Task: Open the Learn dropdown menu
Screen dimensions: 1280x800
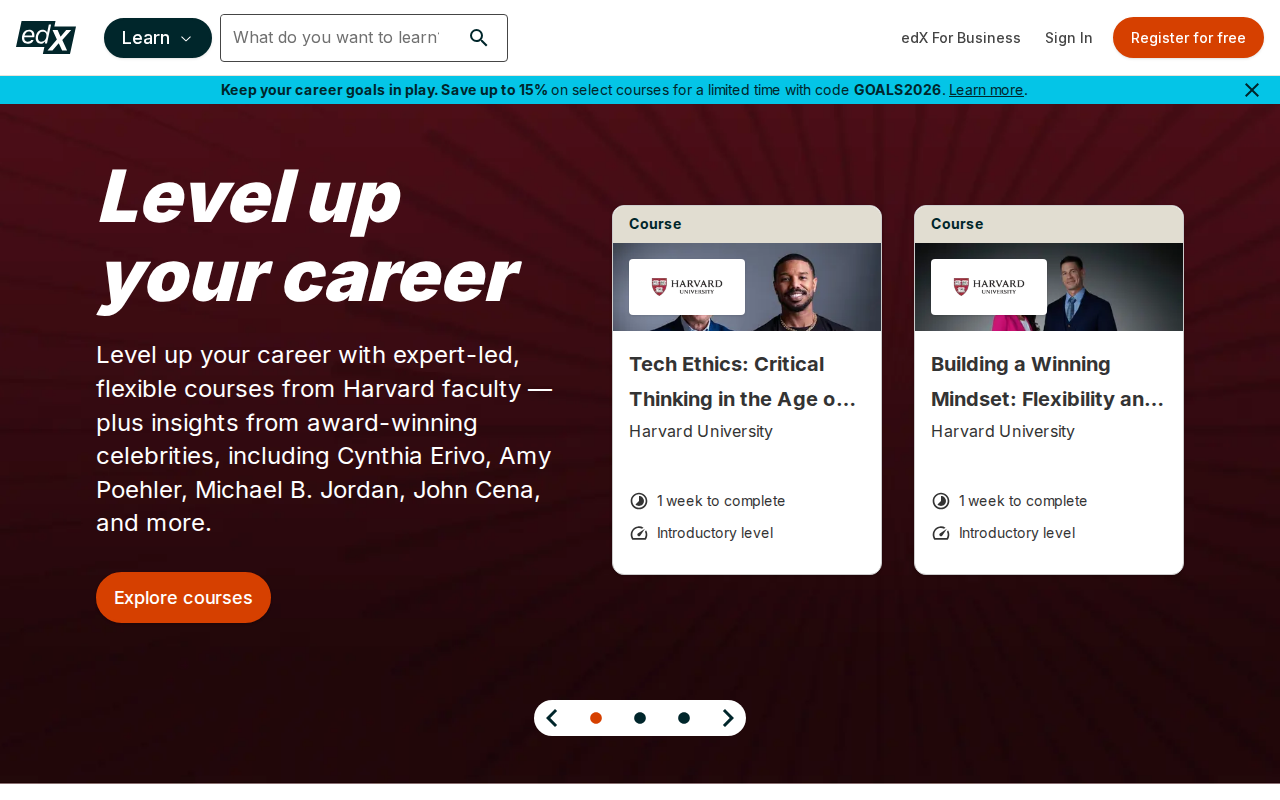Action: point(158,38)
